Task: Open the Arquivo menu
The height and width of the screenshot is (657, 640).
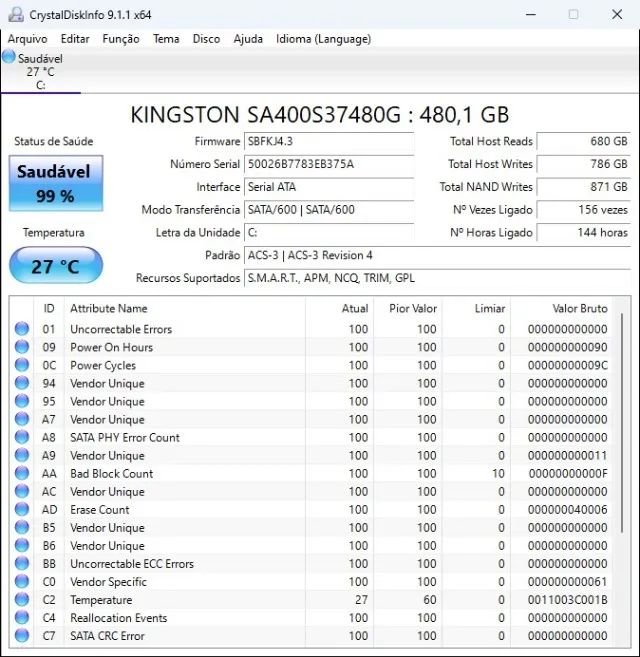Action: pyautogui.click(x=27, y=39)
